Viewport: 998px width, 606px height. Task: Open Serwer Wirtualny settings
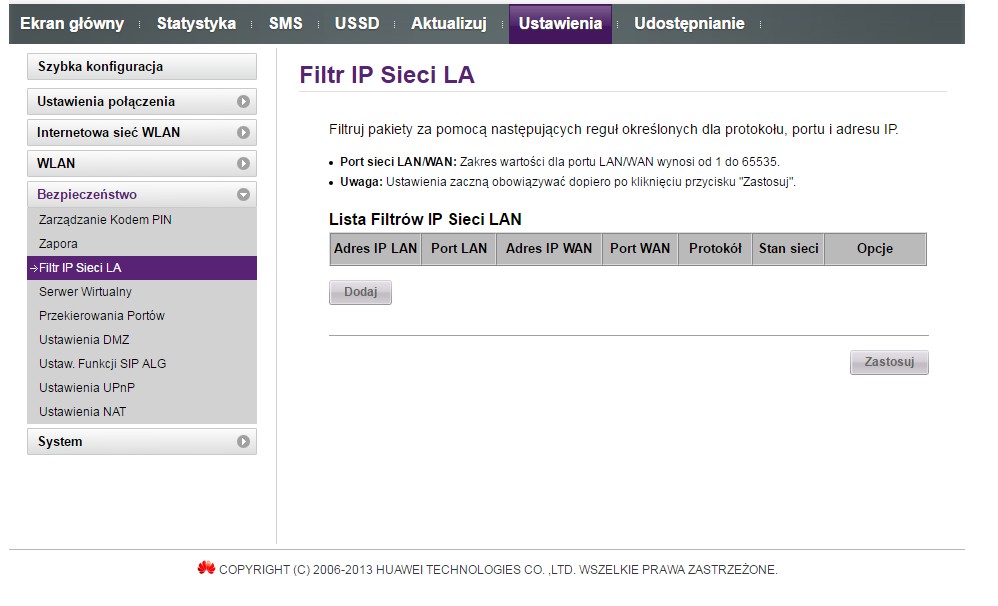pos(85,292)
